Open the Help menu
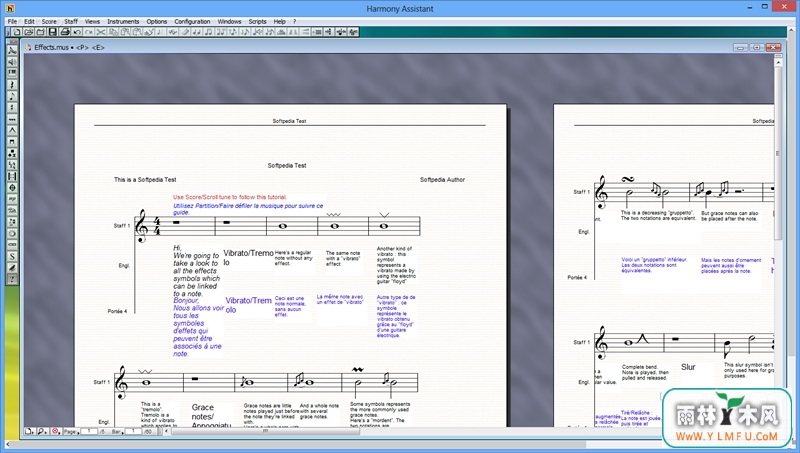Screen dimensions: 800x453 (x=279, y=21)
